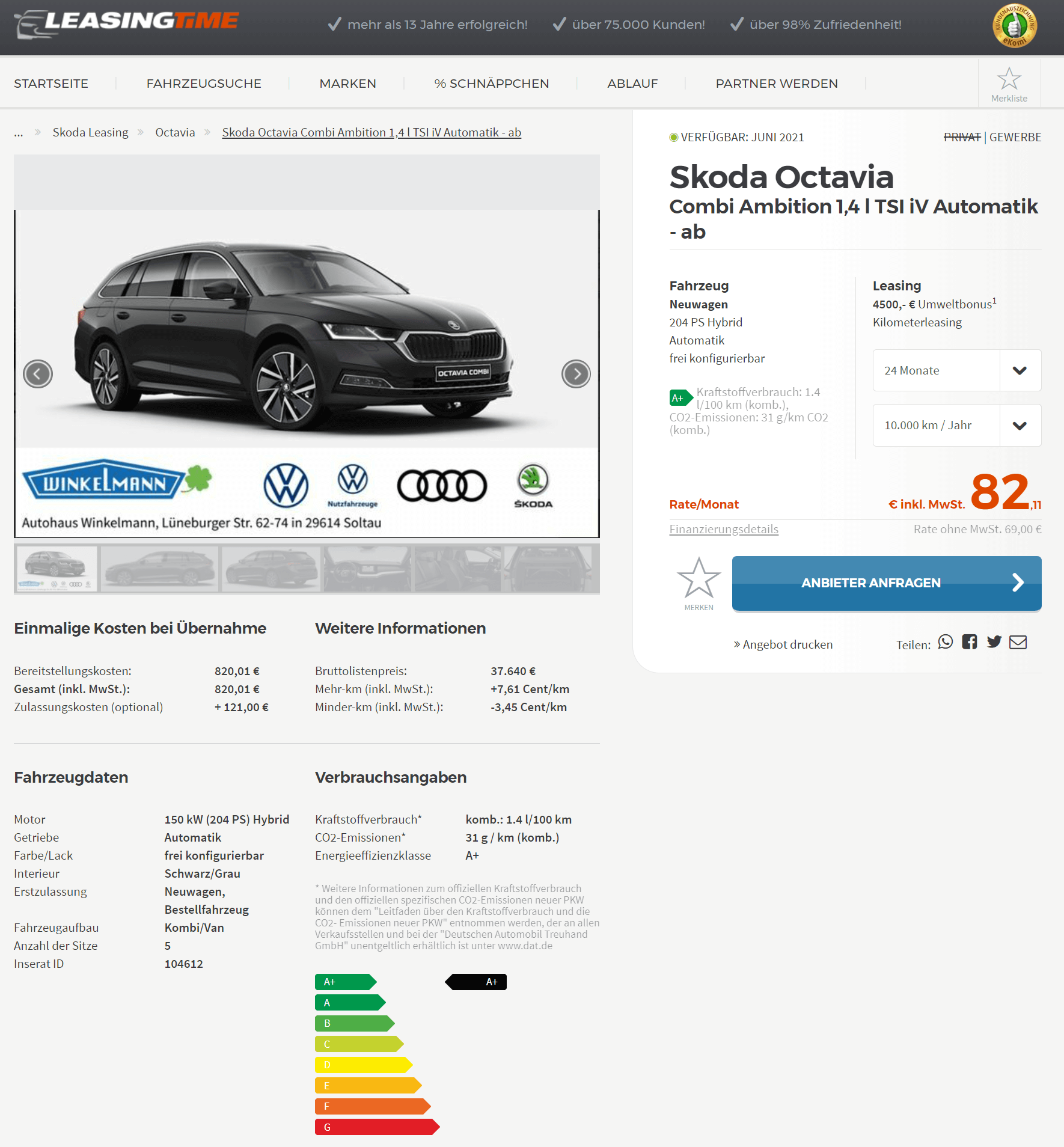
Task: Click the '150 kW (204 PS) Hybrid' Motor value
Action: click(227, 819)
